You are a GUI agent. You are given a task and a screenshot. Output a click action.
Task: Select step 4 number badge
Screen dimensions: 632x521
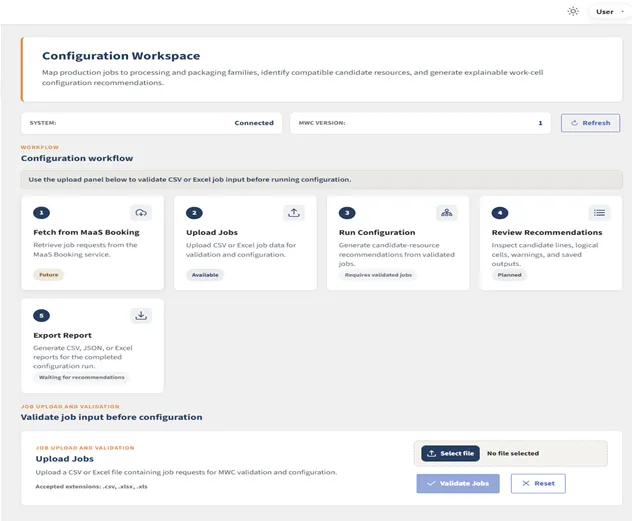[x=500, y=213]
